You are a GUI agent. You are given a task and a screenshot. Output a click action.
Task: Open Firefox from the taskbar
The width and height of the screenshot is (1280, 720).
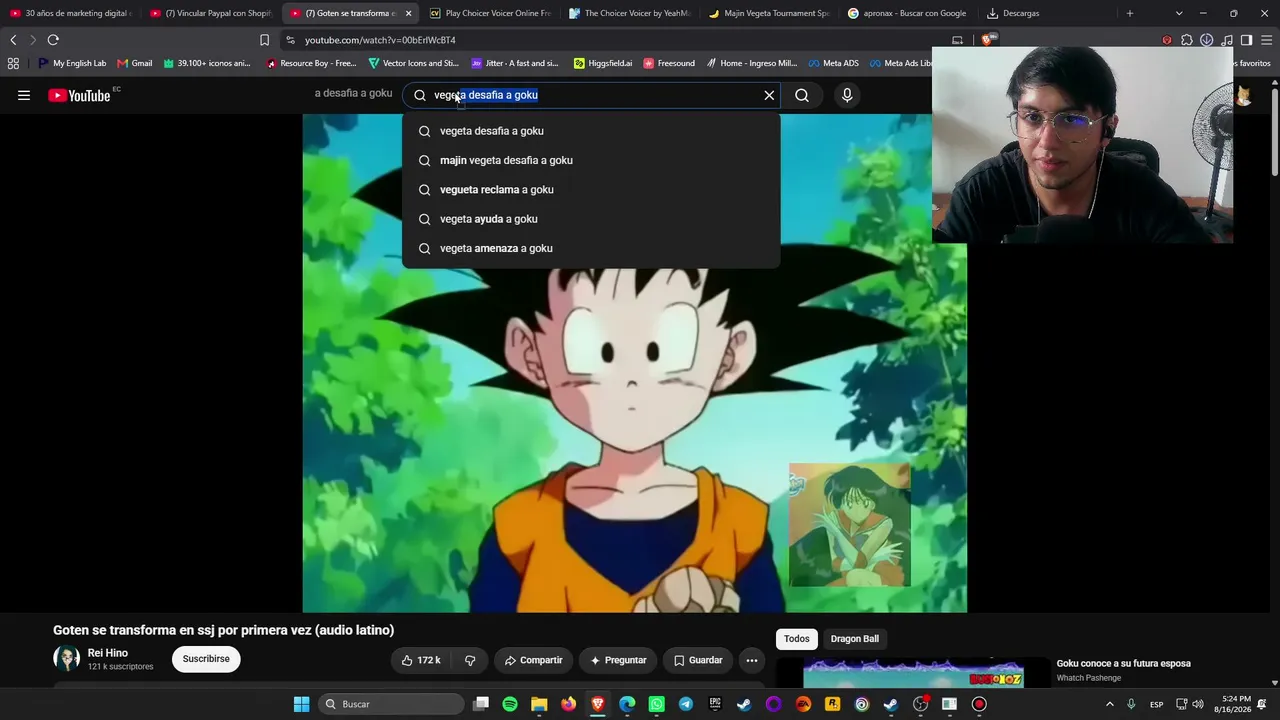pyautogui.click(x=569, y=704)
